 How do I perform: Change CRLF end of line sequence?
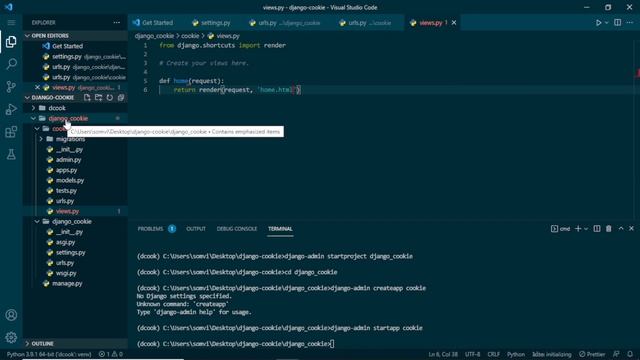493,354
